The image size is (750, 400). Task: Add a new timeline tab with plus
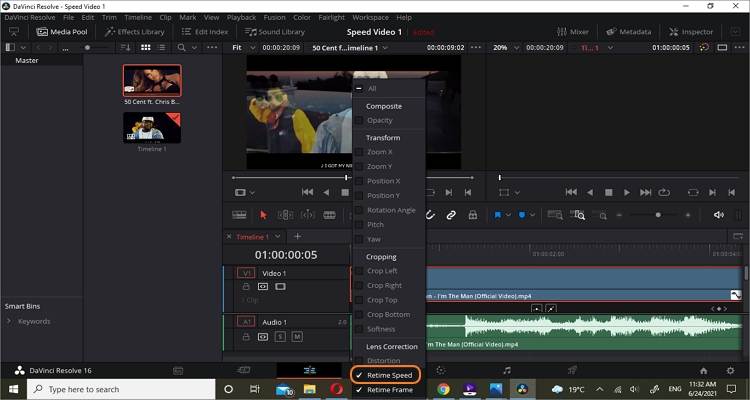(297, 236)
